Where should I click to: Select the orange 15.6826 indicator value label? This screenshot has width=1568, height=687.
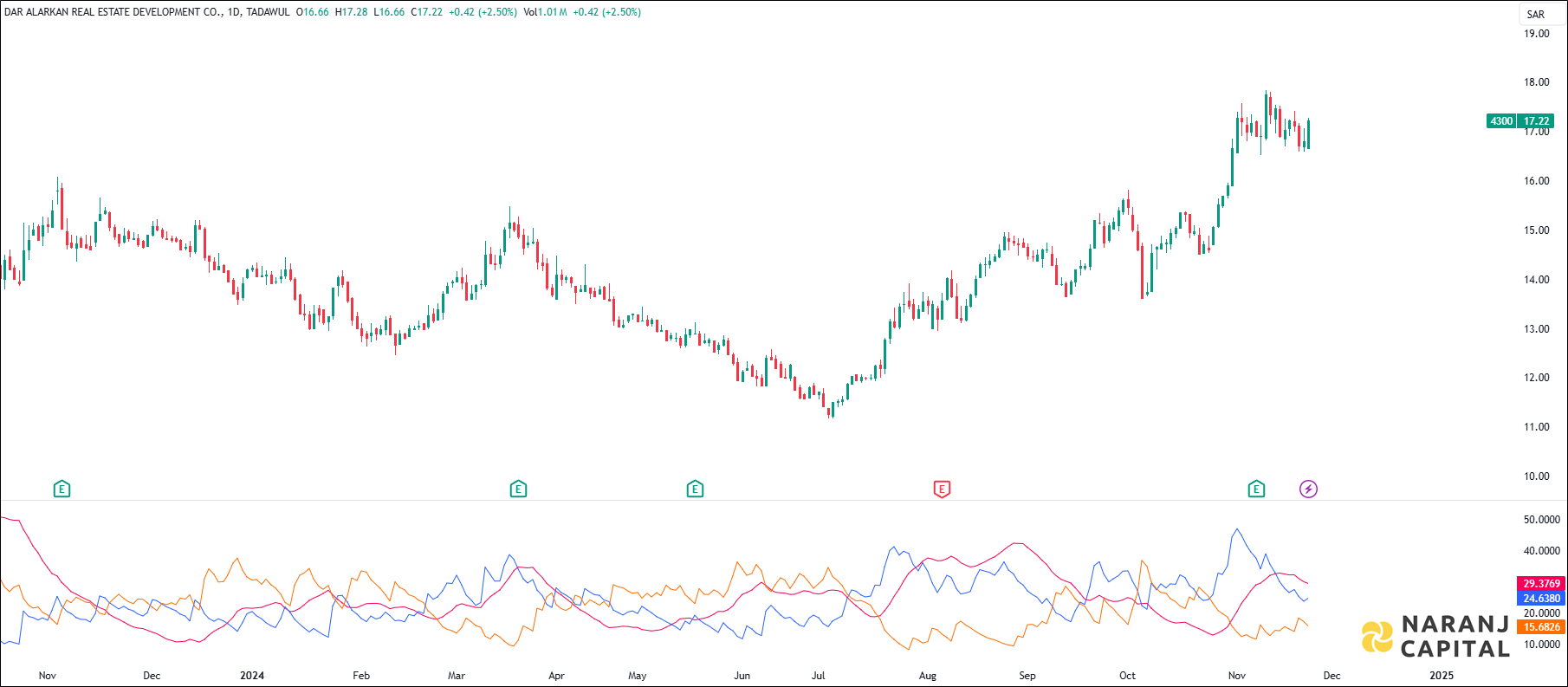coord(1541,627)
